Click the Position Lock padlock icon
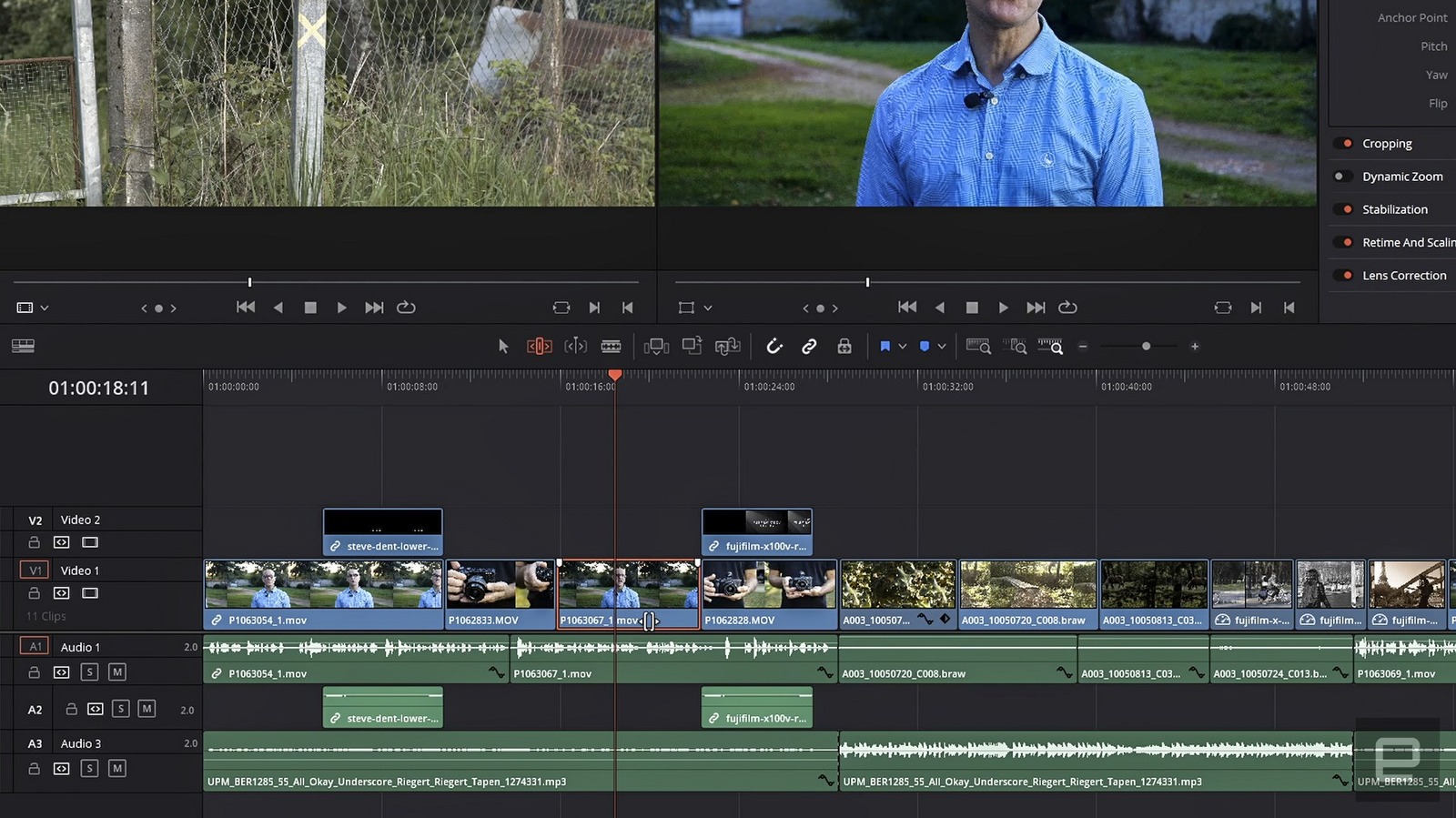 click(844, 347)
